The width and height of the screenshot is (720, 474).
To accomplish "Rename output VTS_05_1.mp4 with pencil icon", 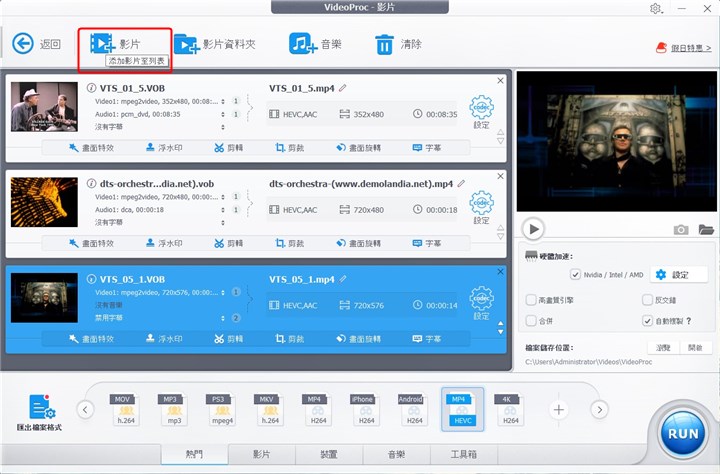I will point(343,279).
